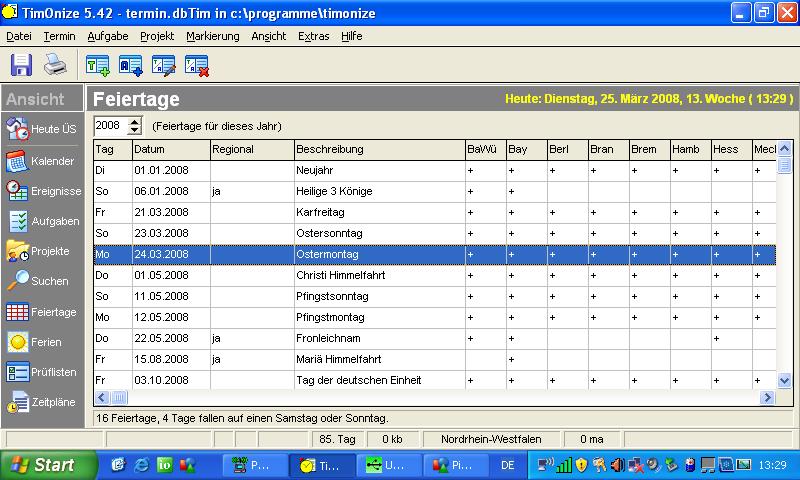Click the Print icon in toolbar
Viewport: 800px width, 480px height.
tap(55, 66)
